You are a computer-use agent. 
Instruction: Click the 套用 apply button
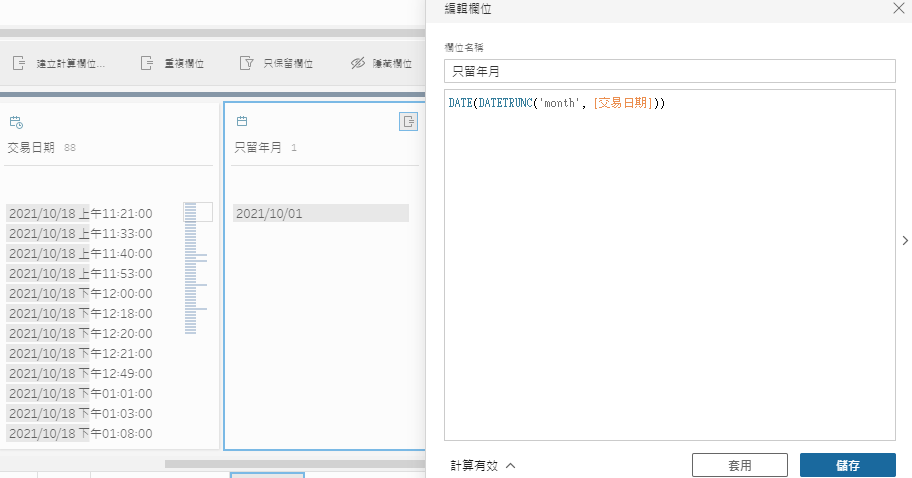[739, 465]
